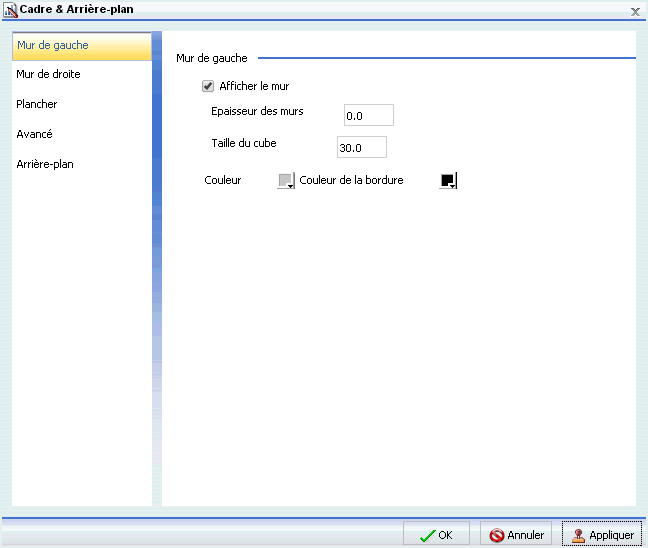Click the dialog title bar chart icon
The width and height of the screenshot is (648, 548).
coord(10,10)
